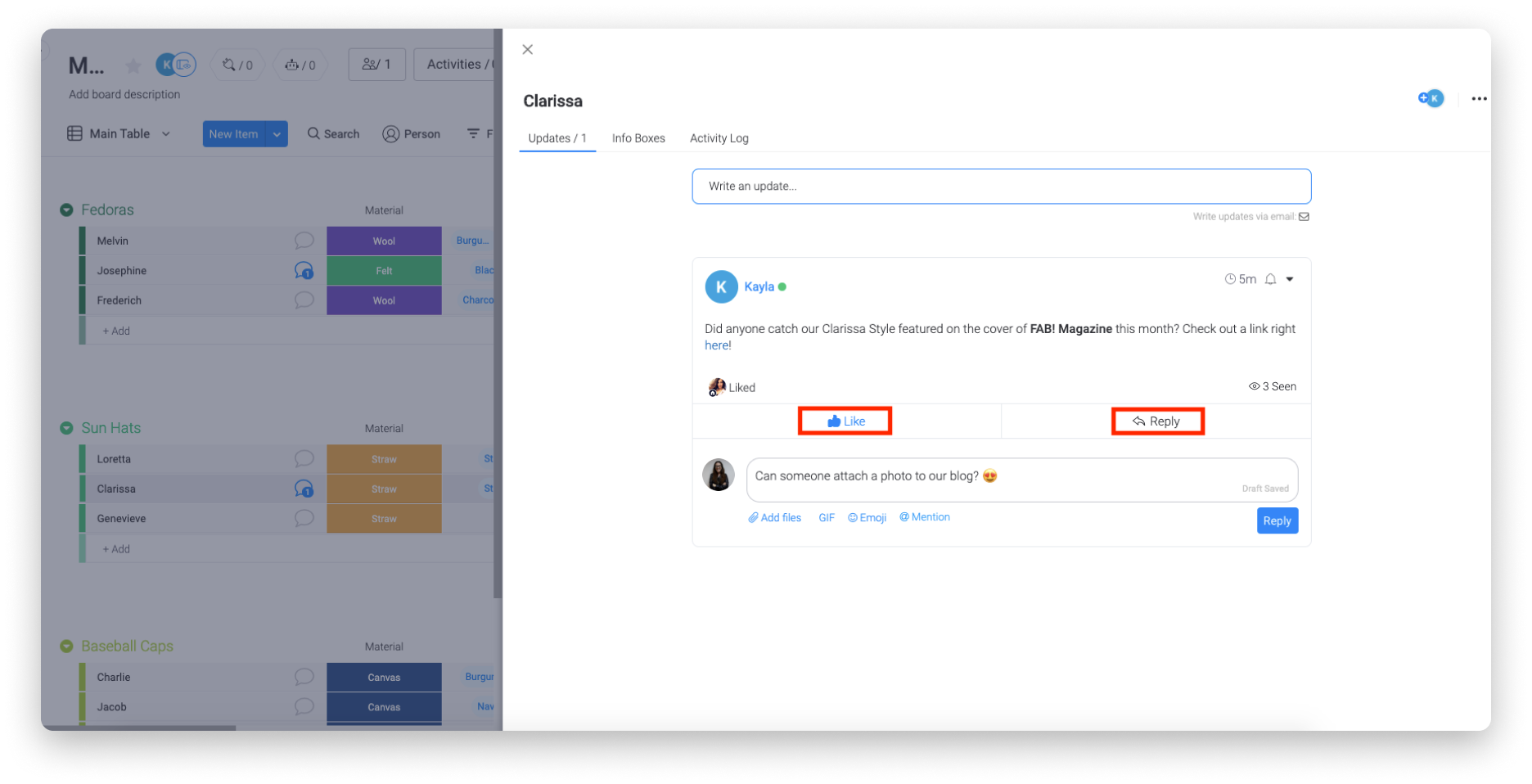Submit with the blue Reply button
The image size is (1532, 784).
pyautogui.click(x=1277, y=520)
